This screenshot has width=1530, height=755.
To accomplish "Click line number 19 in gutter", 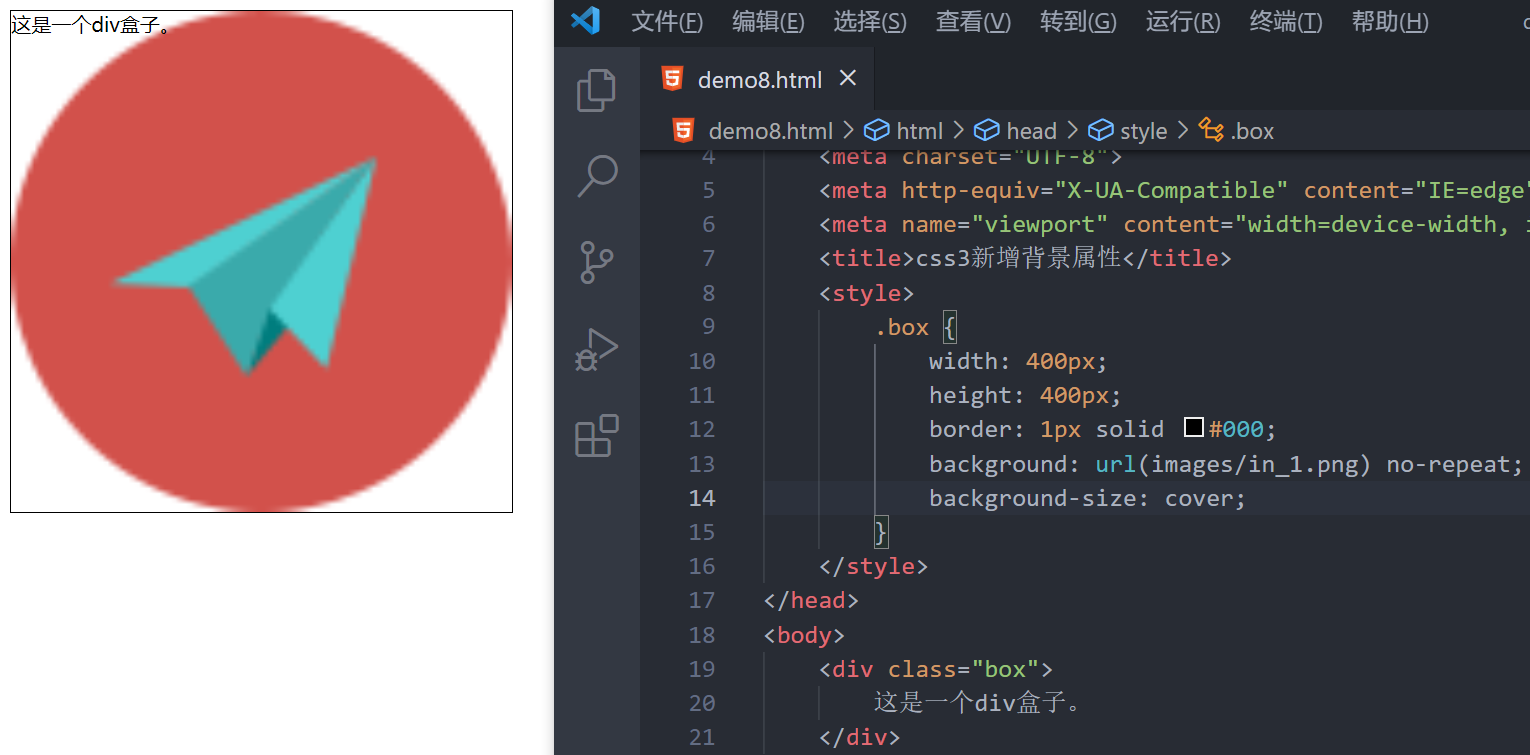I will (702, 669).
